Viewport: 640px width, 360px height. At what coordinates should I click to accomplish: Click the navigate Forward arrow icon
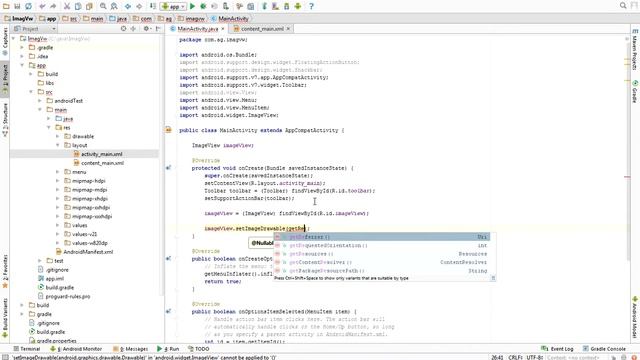139,6
